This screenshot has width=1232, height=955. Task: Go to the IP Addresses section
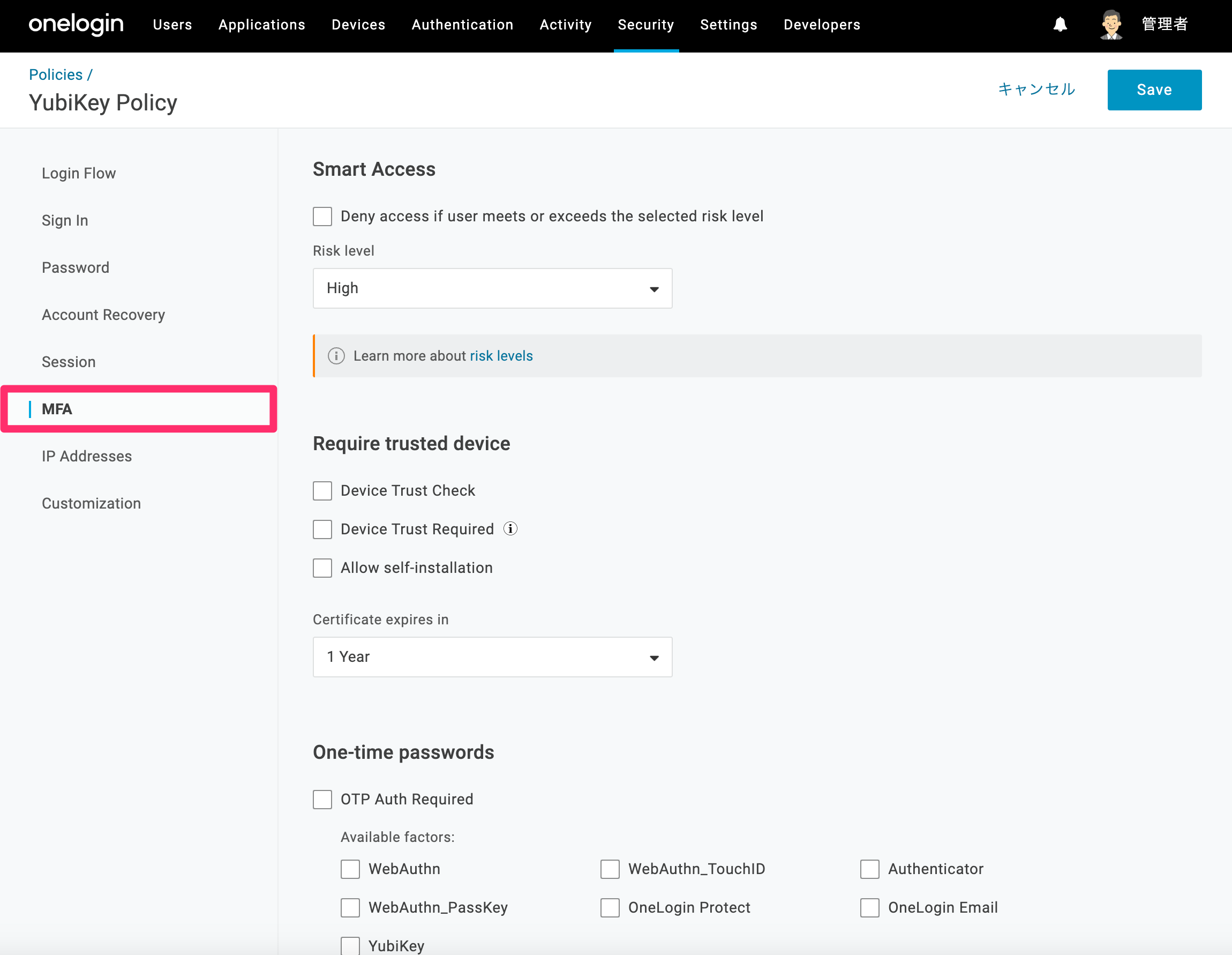tap(87, 456)
